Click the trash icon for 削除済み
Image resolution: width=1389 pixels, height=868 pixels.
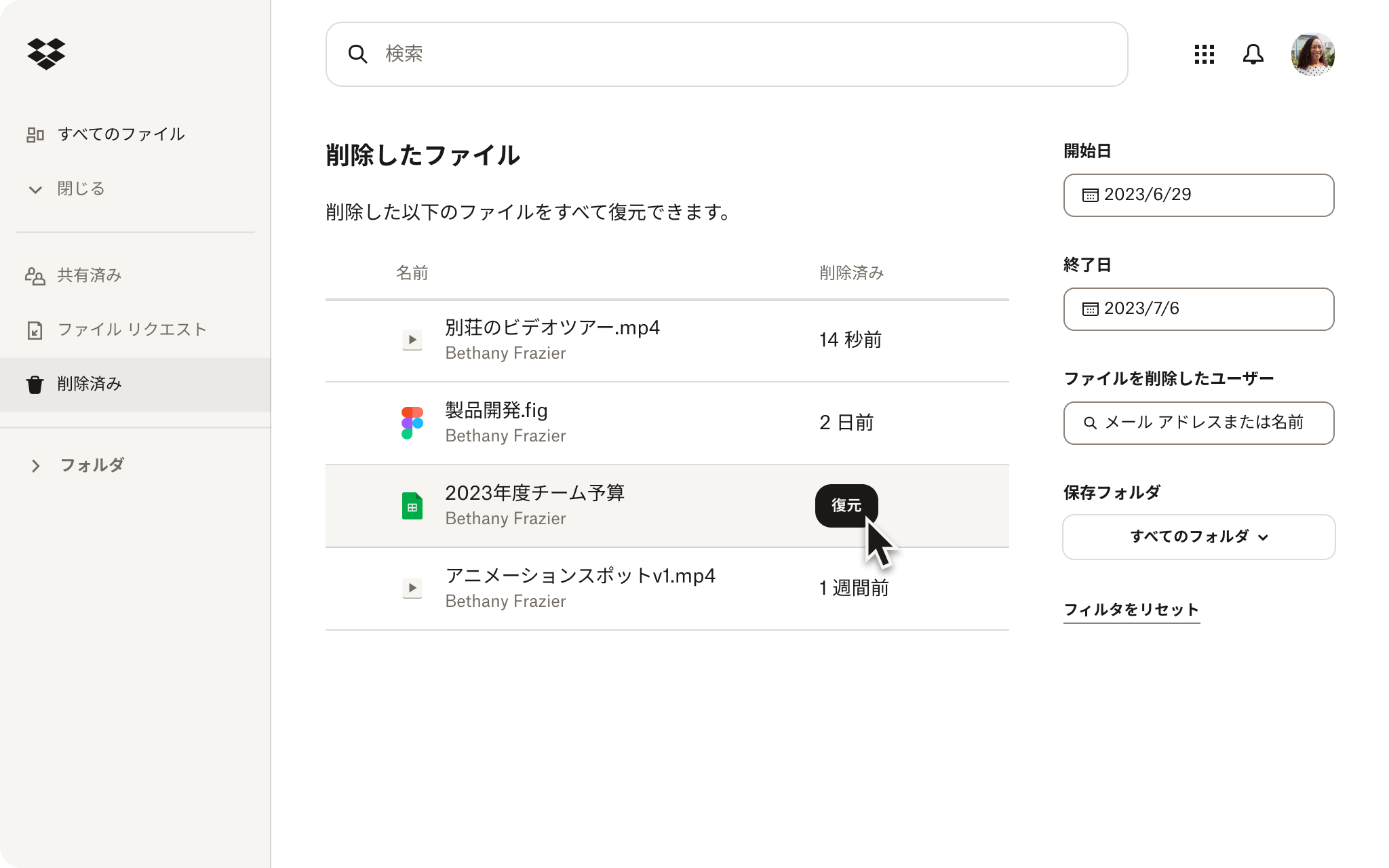35,384
